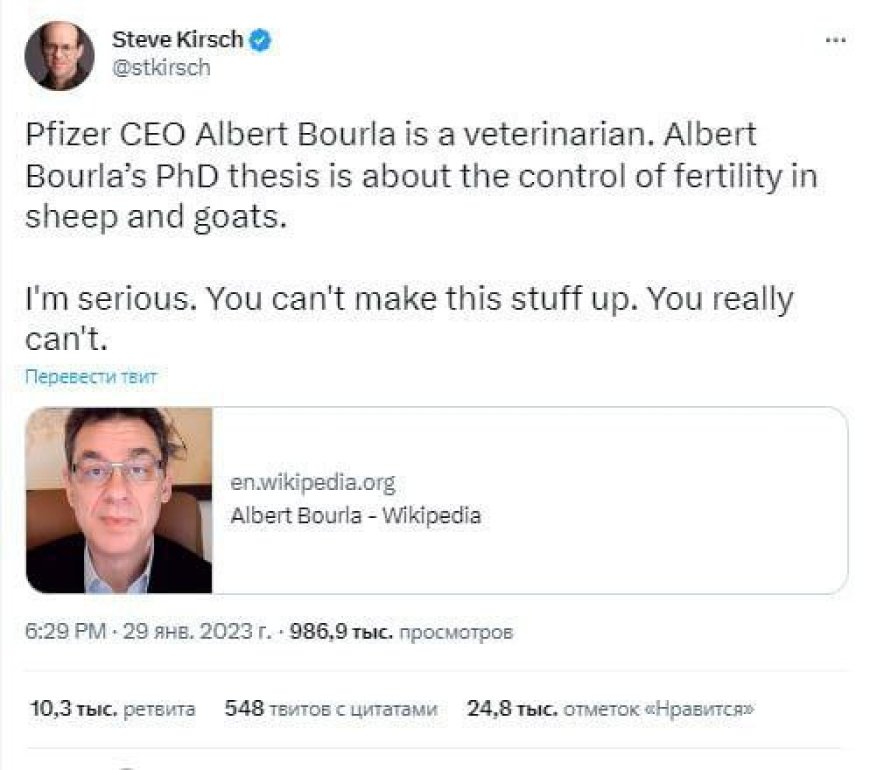Click the 'sheep and goats.' text line
The height and width of the screenshot is (770, 870).
155,217
